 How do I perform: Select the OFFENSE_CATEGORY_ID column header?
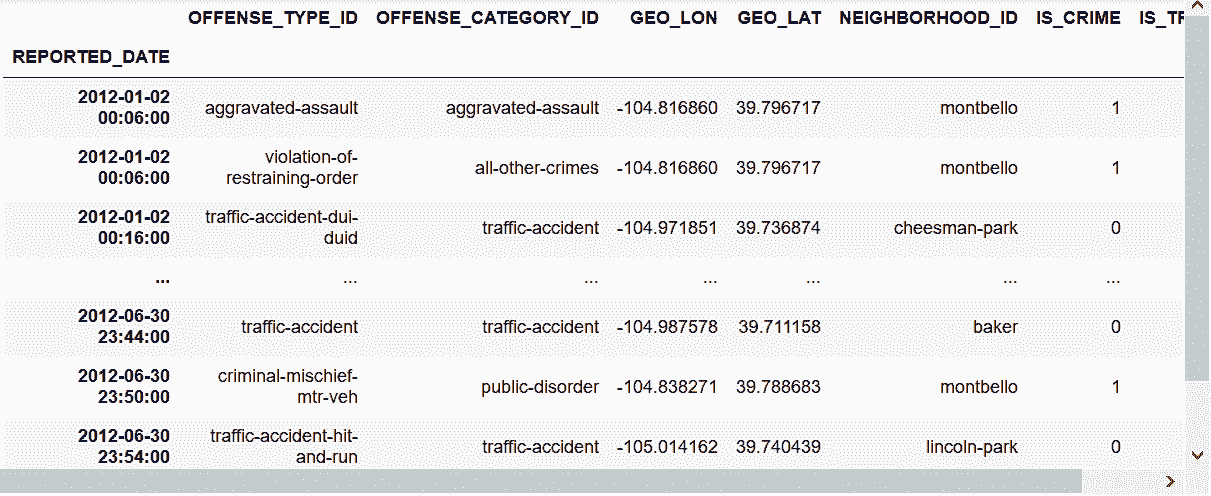tap(487, 19)
